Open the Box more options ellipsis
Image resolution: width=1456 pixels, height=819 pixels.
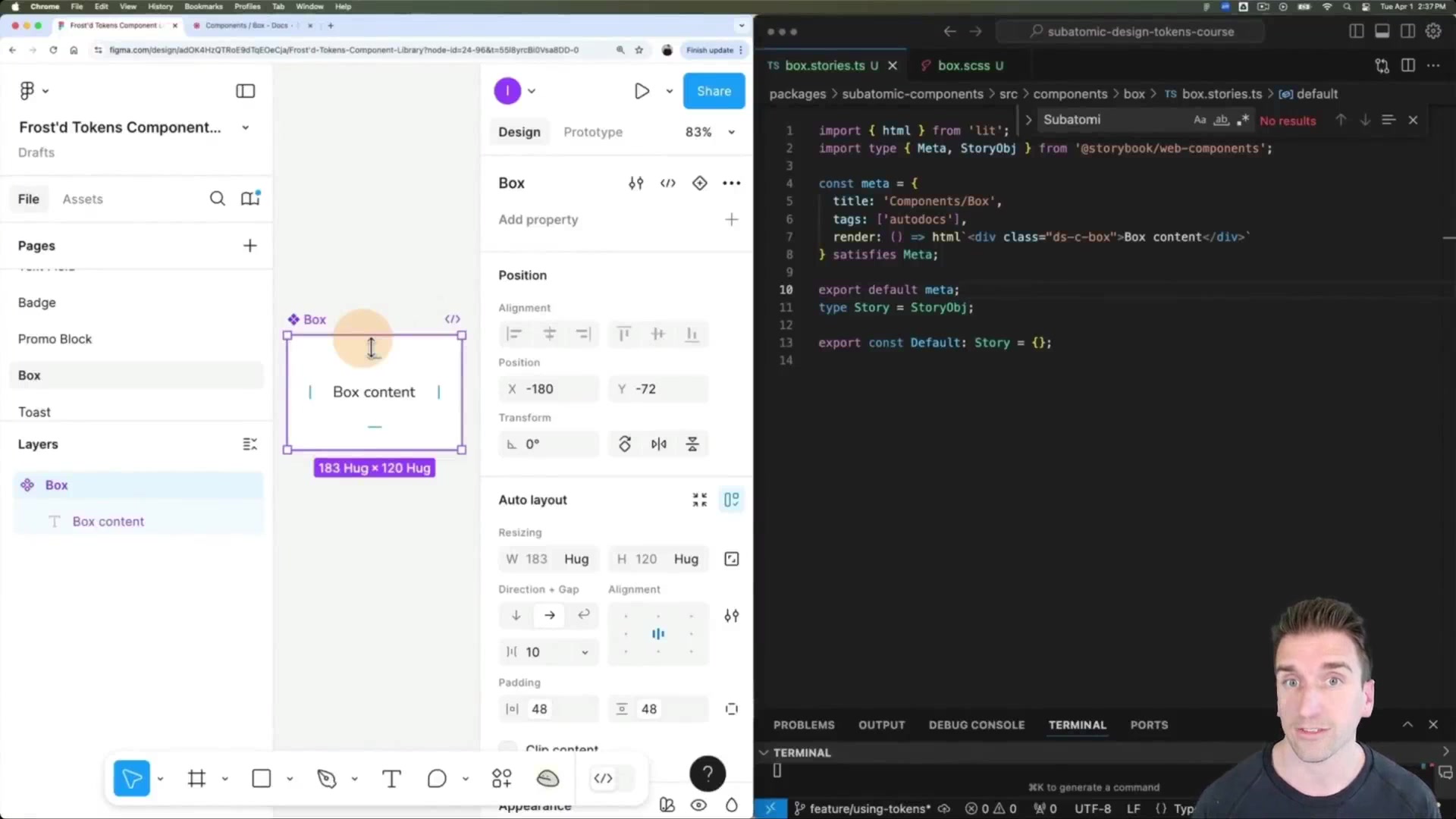pyautogui.click(x=731, y=184)
